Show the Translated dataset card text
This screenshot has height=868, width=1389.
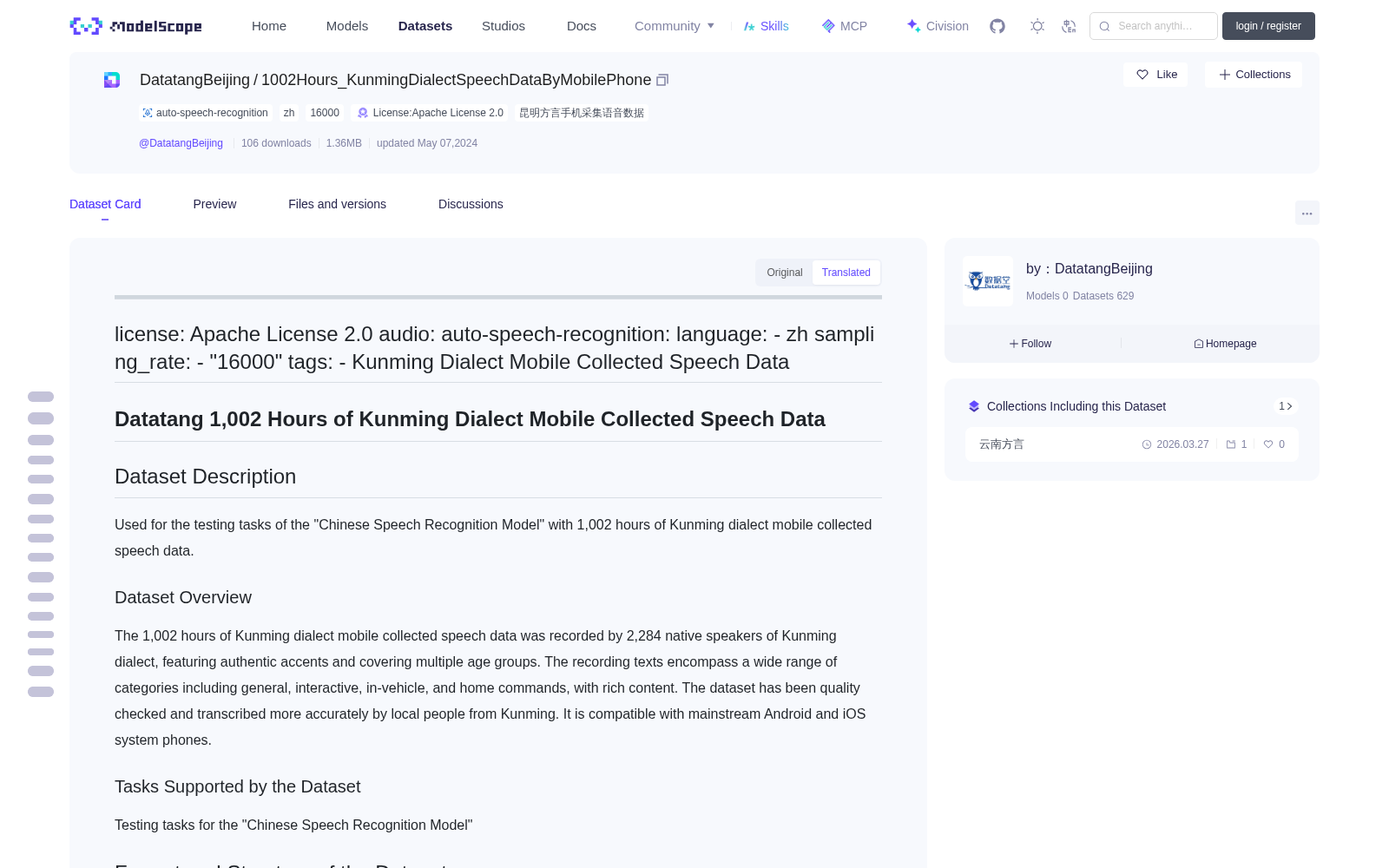(846, 273)
